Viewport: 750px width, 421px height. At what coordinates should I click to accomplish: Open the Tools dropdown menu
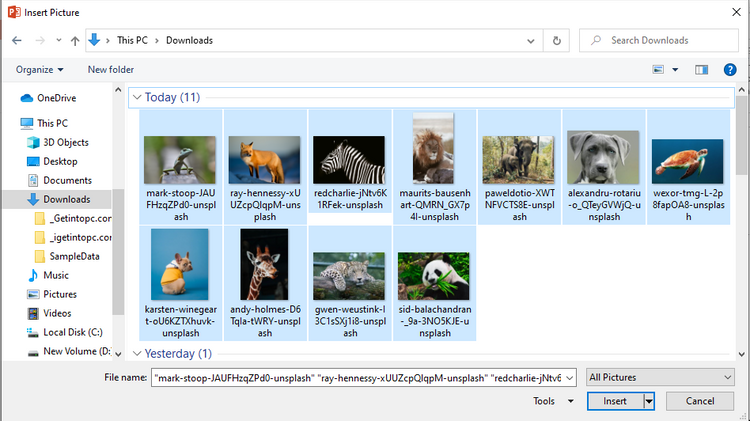pos(549,401)
